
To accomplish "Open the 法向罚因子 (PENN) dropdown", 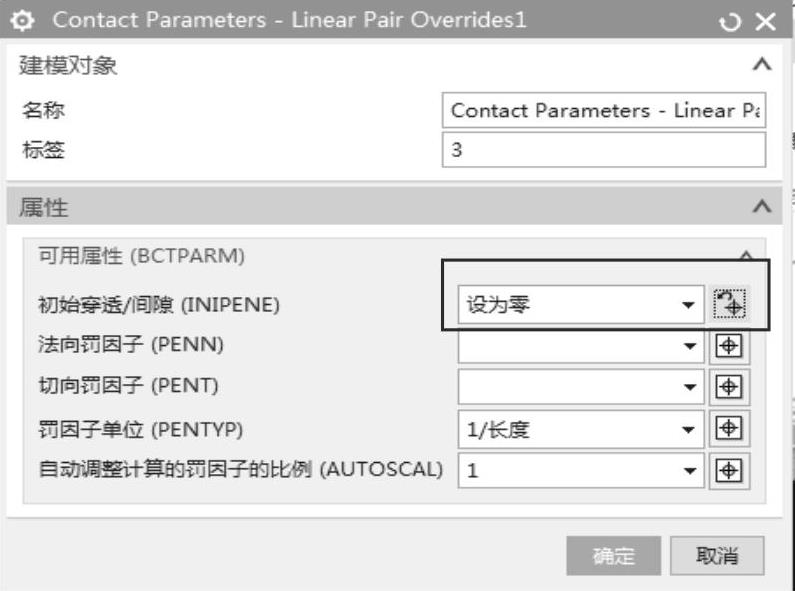I will (688, 346).
